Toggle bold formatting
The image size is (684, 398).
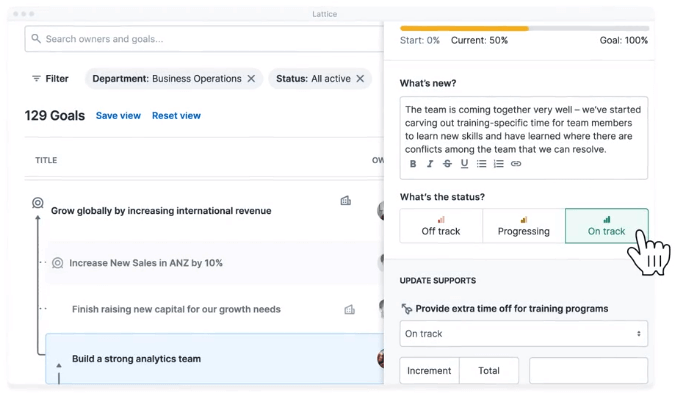pos(413,164)
